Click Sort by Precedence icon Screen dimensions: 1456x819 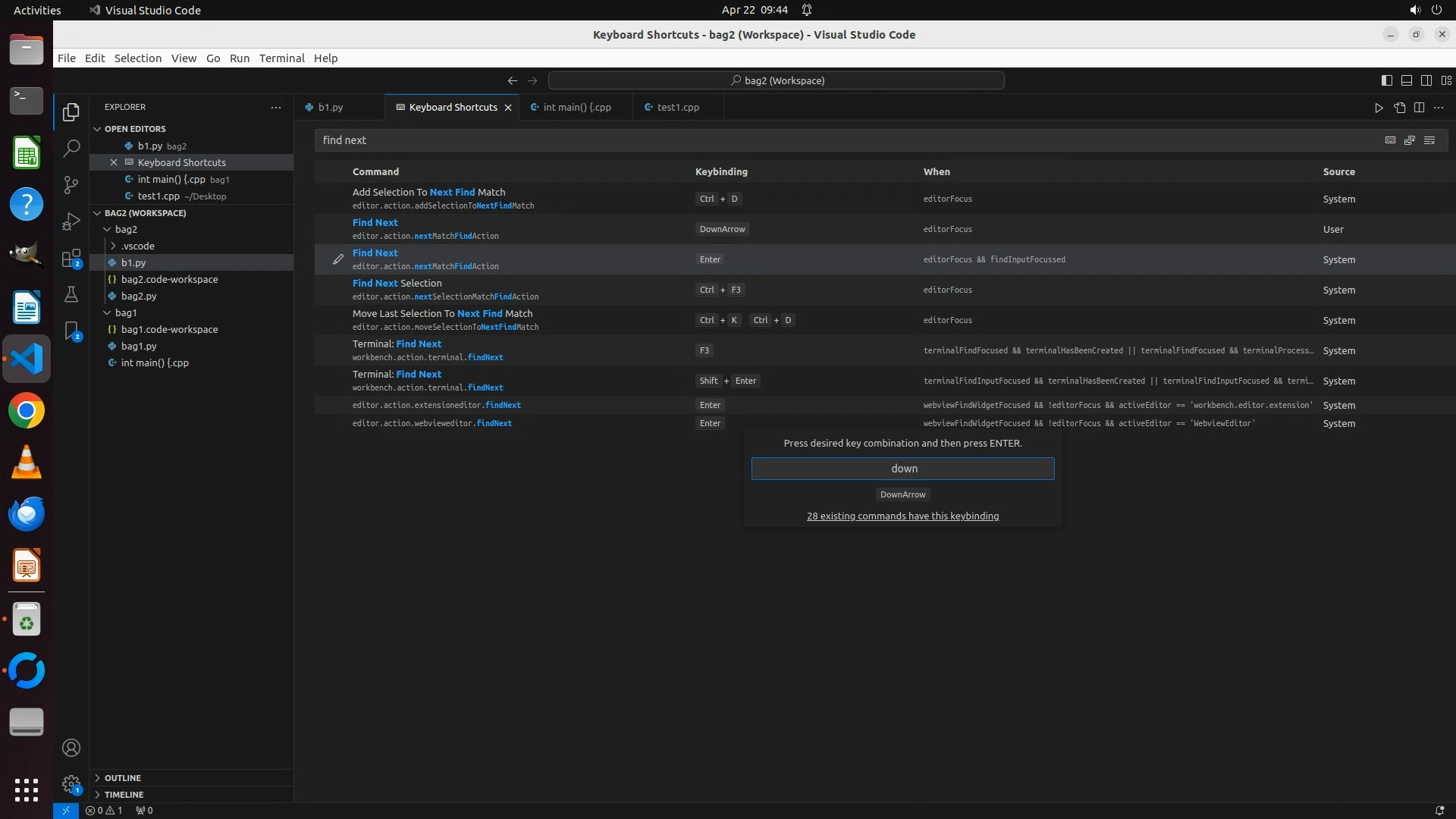(x=1410, y=140)
